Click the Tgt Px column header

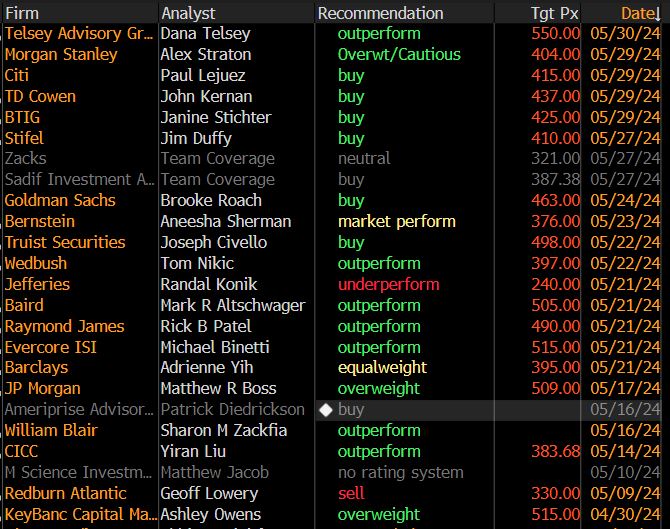coord(555,13)
